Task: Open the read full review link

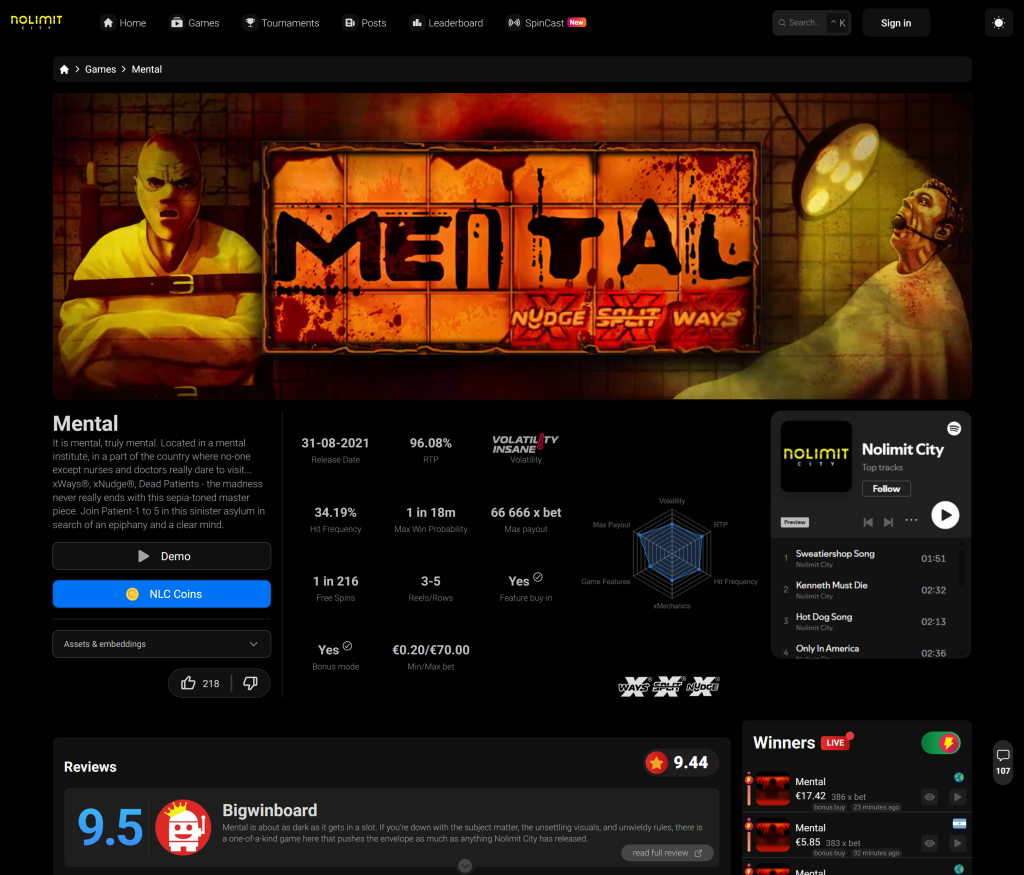Action: pyautogui.click(x=667, y=853)
